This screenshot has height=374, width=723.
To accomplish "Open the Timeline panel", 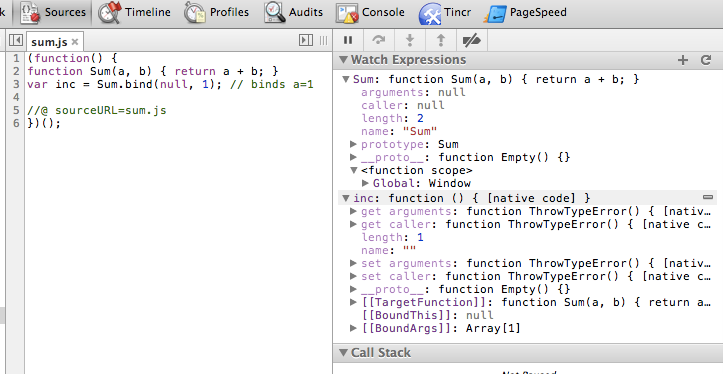I will tap(134, 12).
